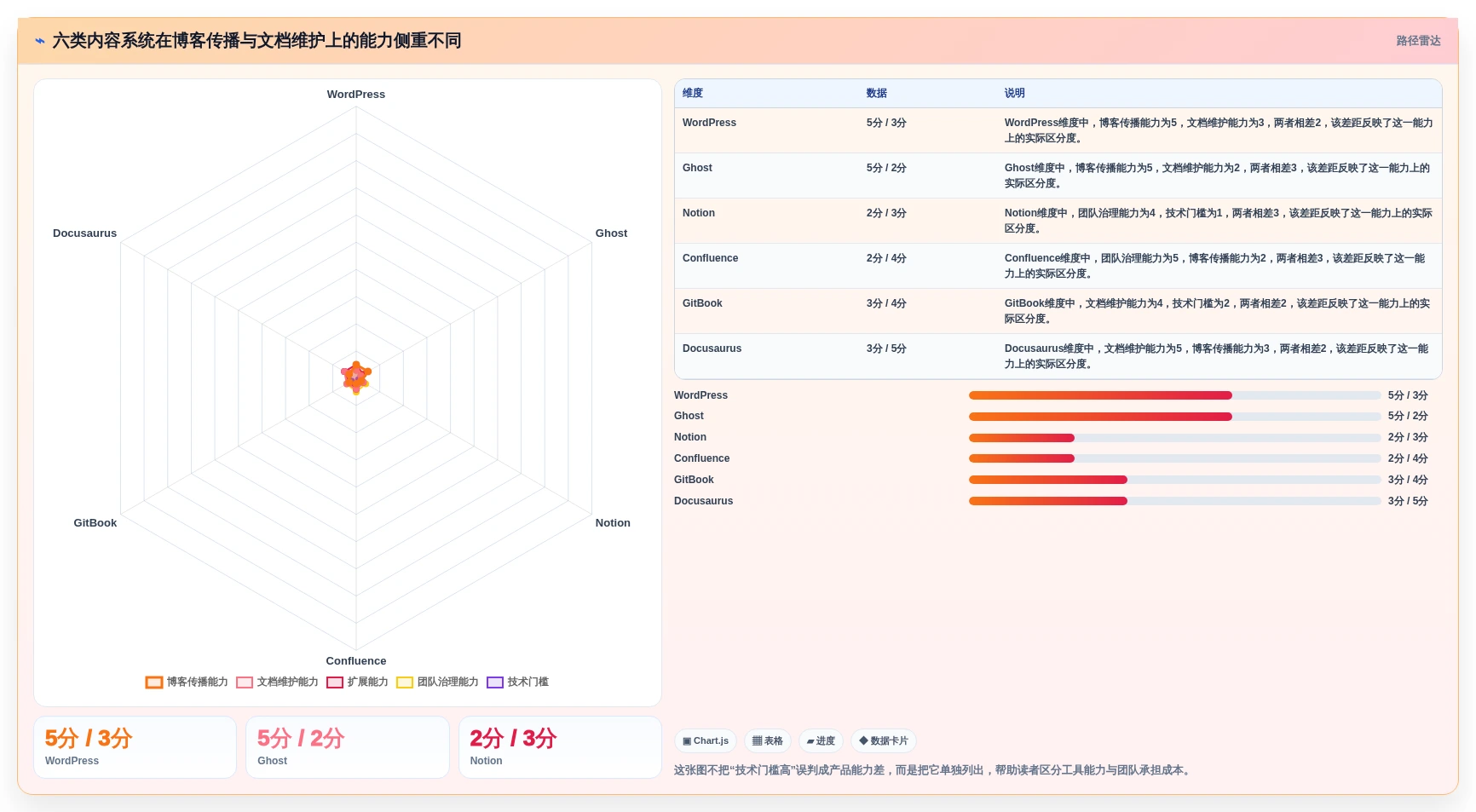
Task: Click the 3分 / 5分 cell in Docusaurus table row
Action: (x=886, y=348)
